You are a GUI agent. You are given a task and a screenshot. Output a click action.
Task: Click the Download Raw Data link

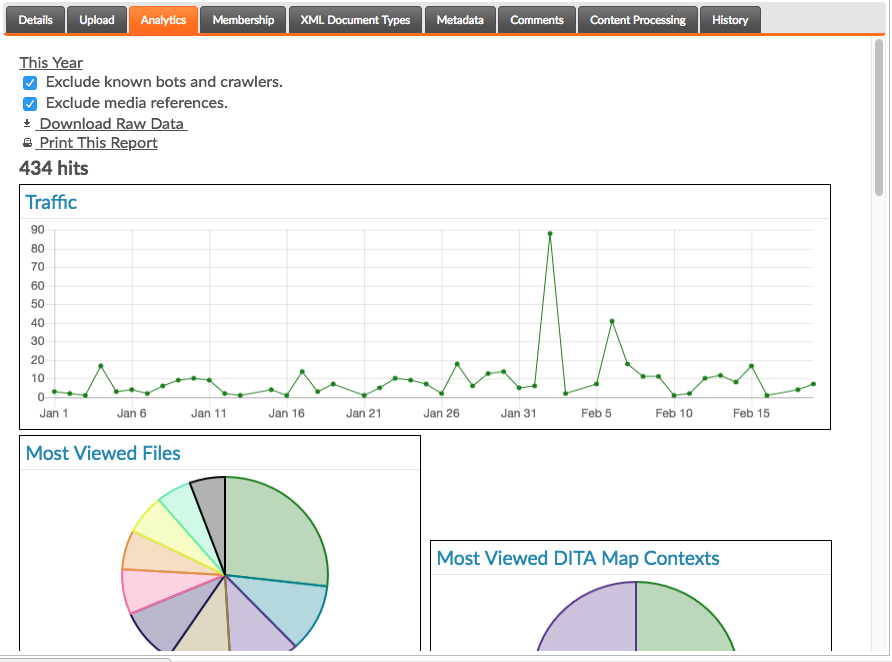coord(112,123)
